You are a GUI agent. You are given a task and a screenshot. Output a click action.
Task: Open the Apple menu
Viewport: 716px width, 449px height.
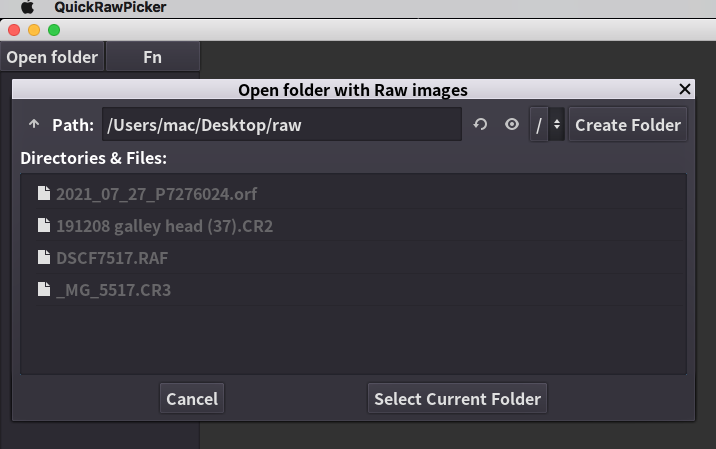[x=27, y=8]
